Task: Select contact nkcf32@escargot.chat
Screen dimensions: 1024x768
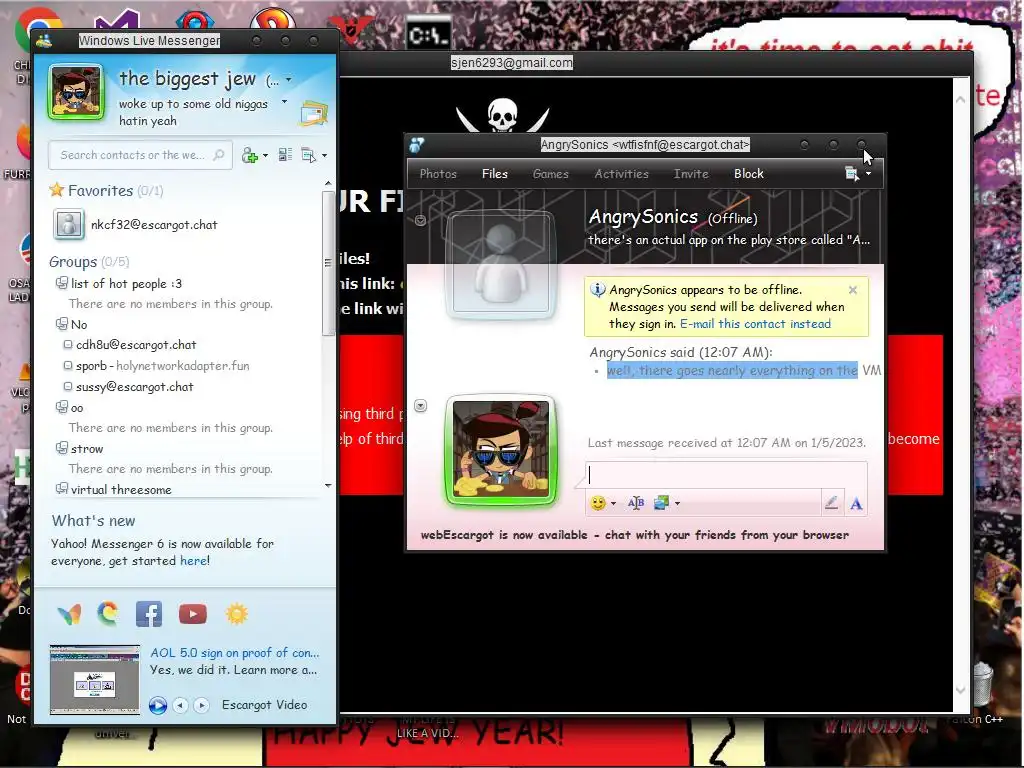Action: click(x=154, y=225)
